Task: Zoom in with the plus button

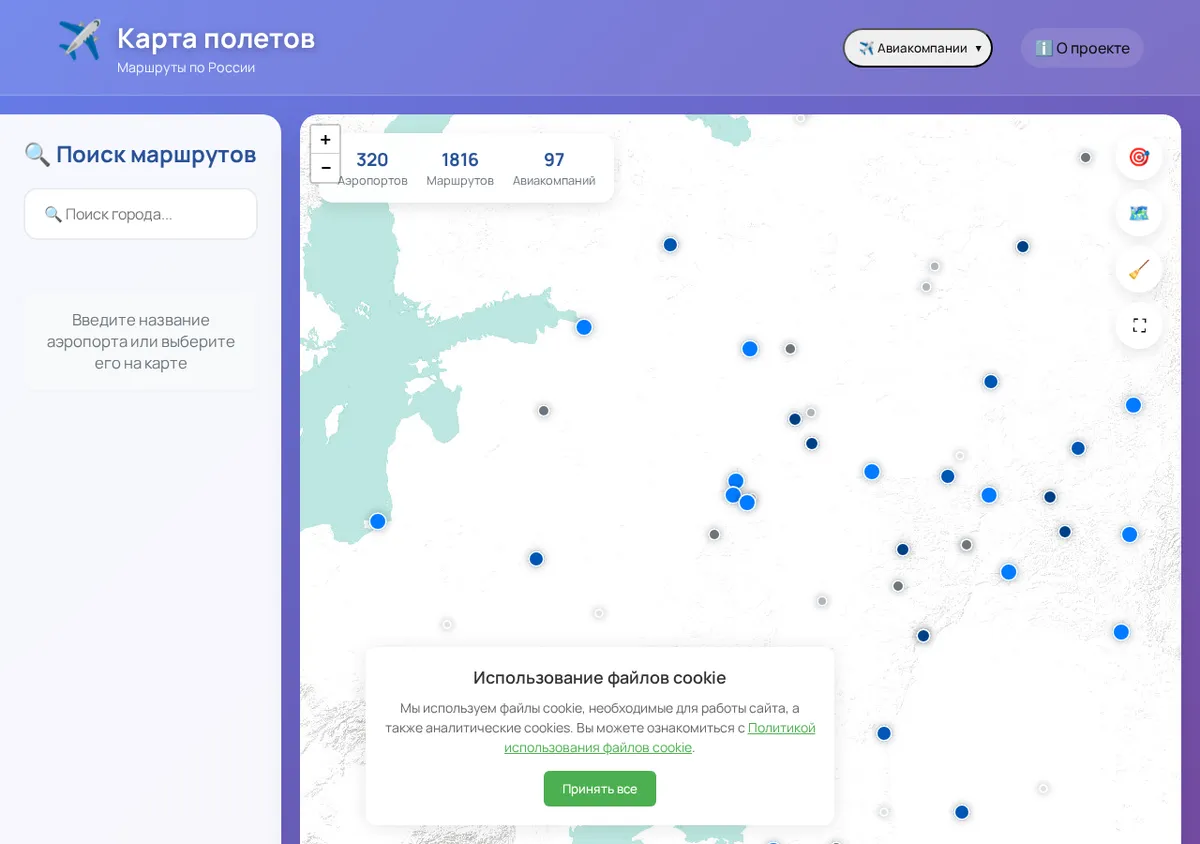Action: click(326, 140)
